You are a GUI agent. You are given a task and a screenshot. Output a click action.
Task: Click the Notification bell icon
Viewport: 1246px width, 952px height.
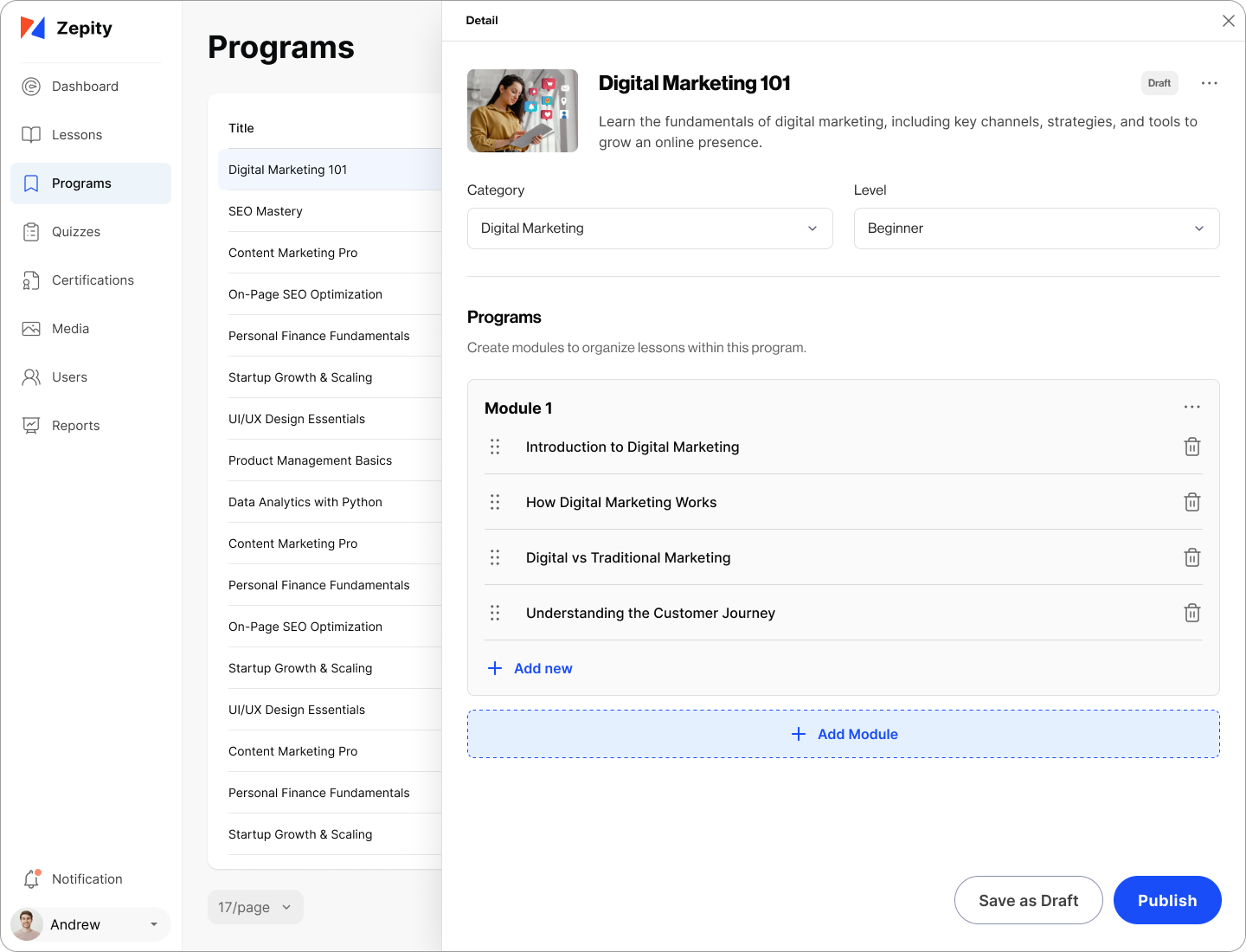point(32,878)
